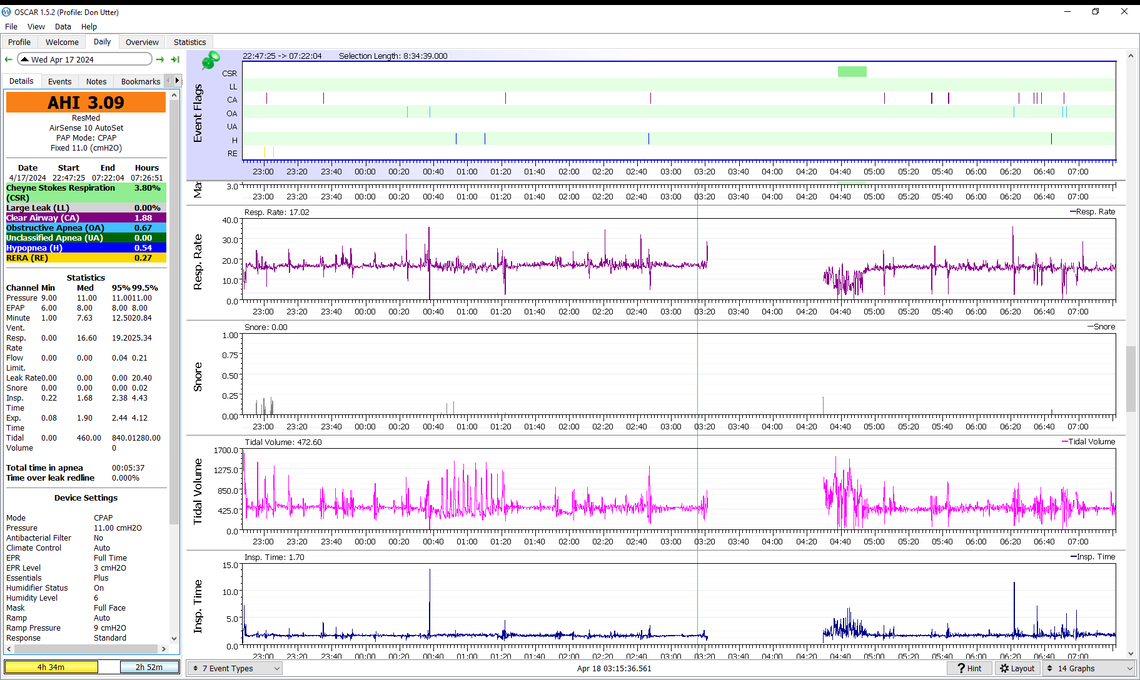
Task: Open the View menu
Action: click(36, 27)
